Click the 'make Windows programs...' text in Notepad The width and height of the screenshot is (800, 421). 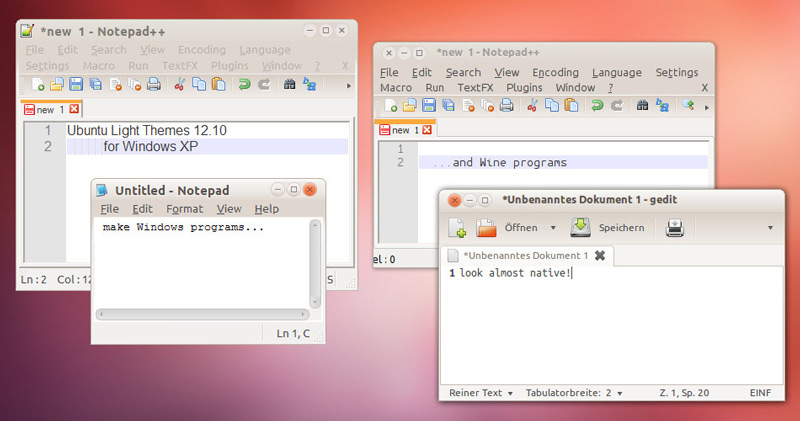coord(183,227)
